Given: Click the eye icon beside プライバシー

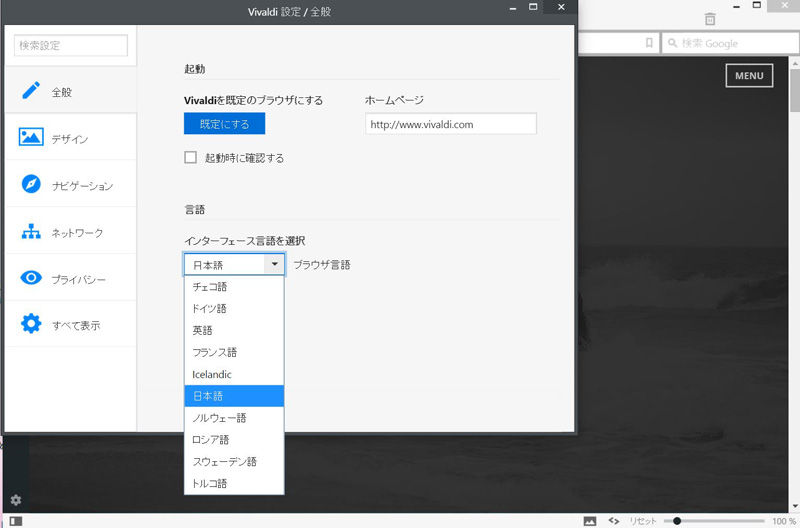Looking at the screenshot, I should (31, 278).
